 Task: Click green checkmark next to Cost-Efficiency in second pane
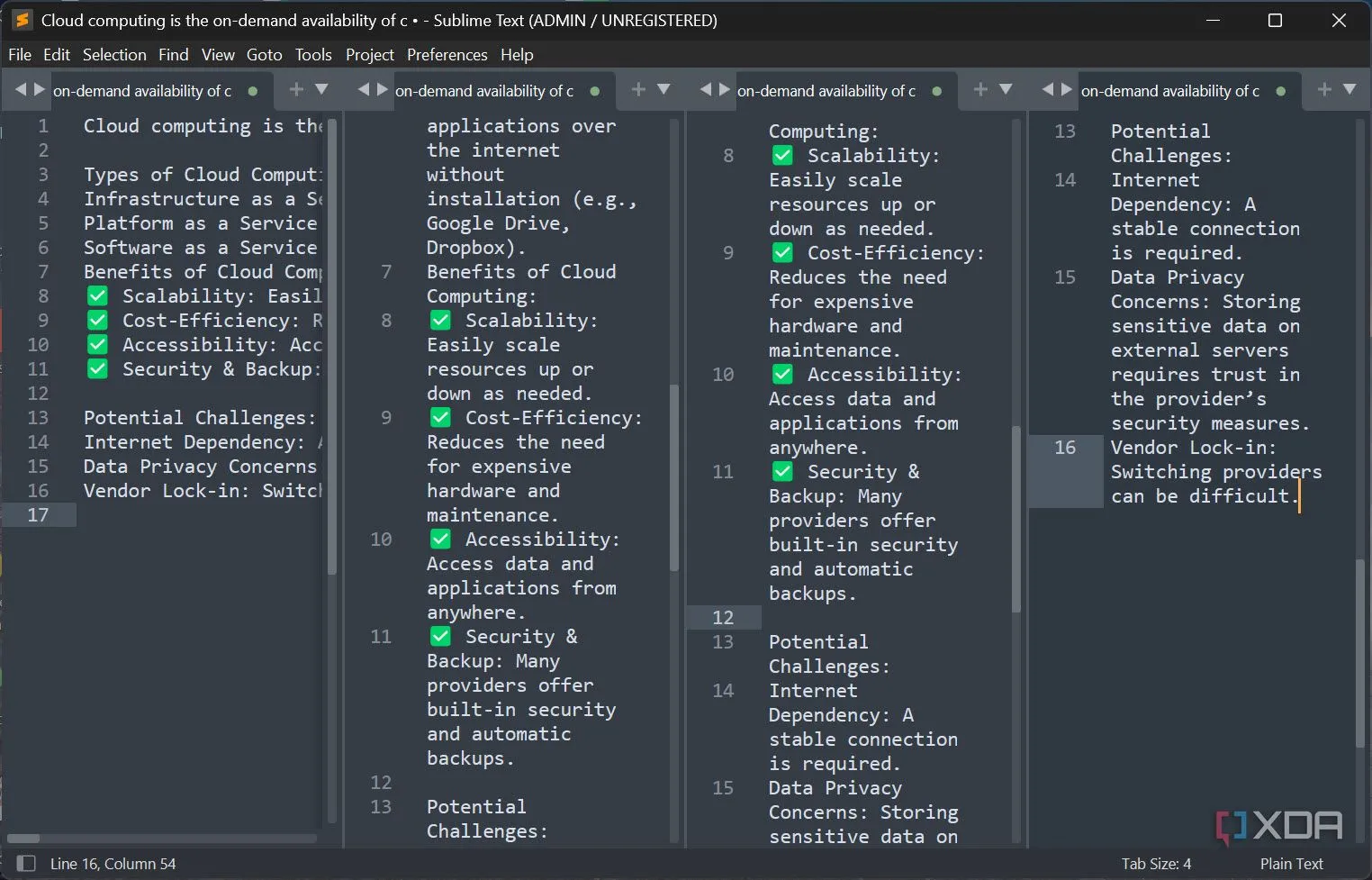click(x=440, y=418)
